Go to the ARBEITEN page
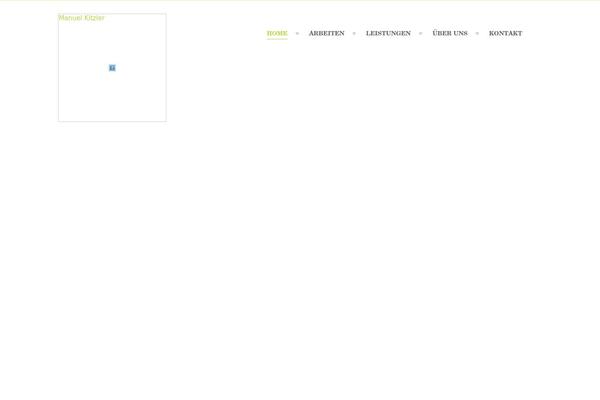 coord(326,33)
